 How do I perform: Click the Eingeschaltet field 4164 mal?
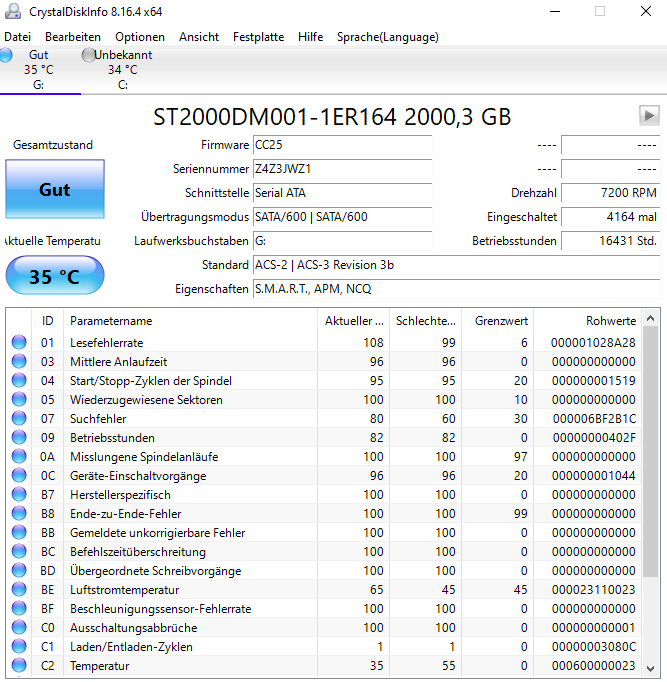click(610, 217)
